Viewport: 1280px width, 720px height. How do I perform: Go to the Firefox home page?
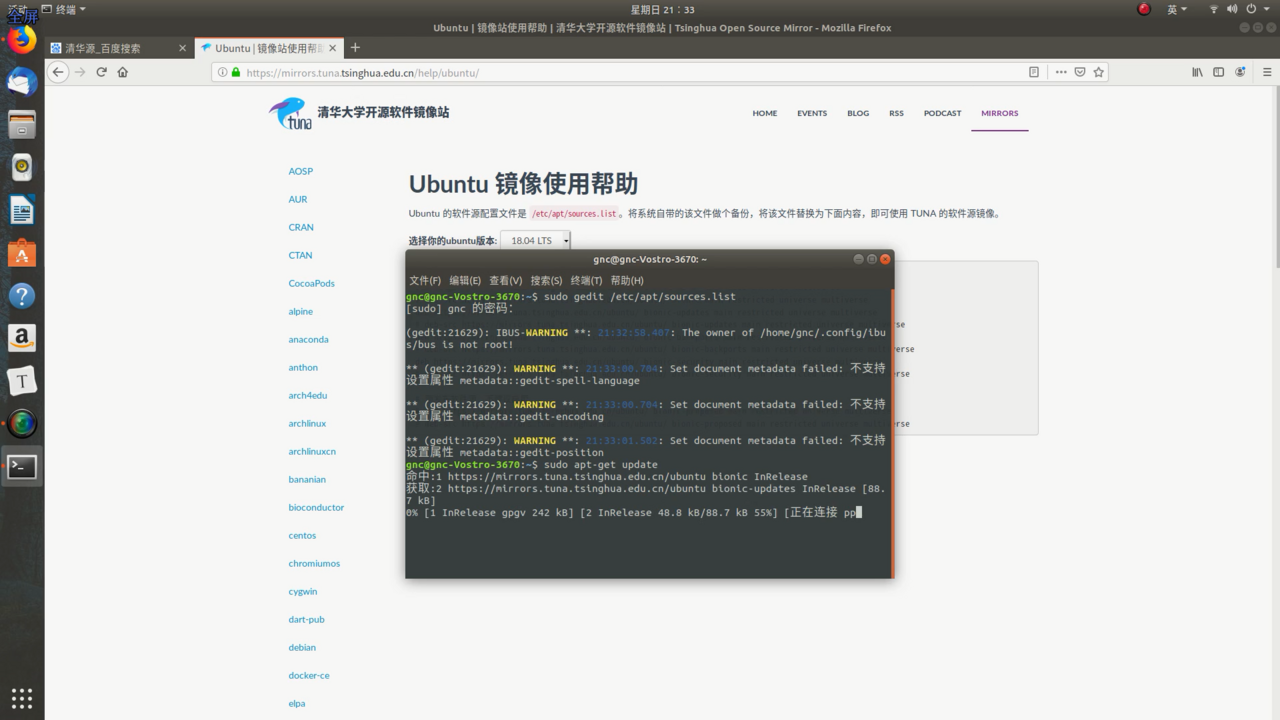[x=122, y=72]
